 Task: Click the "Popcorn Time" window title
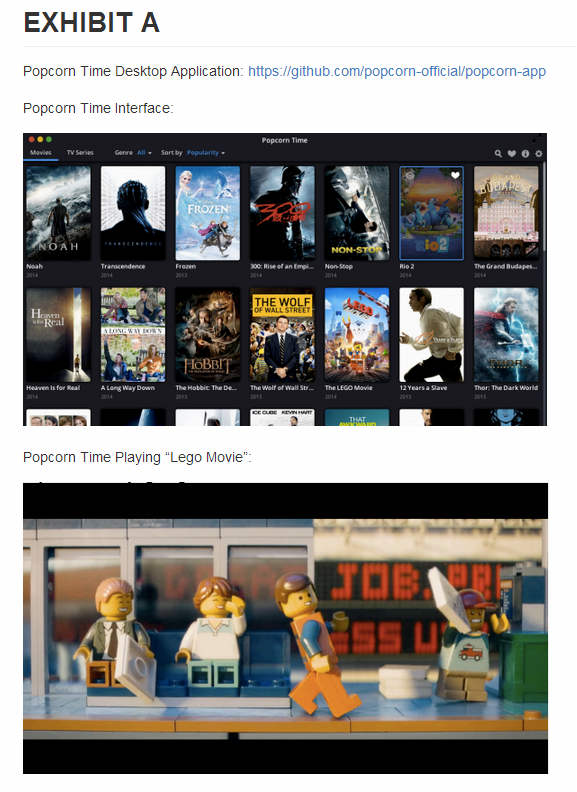[284, 140]
